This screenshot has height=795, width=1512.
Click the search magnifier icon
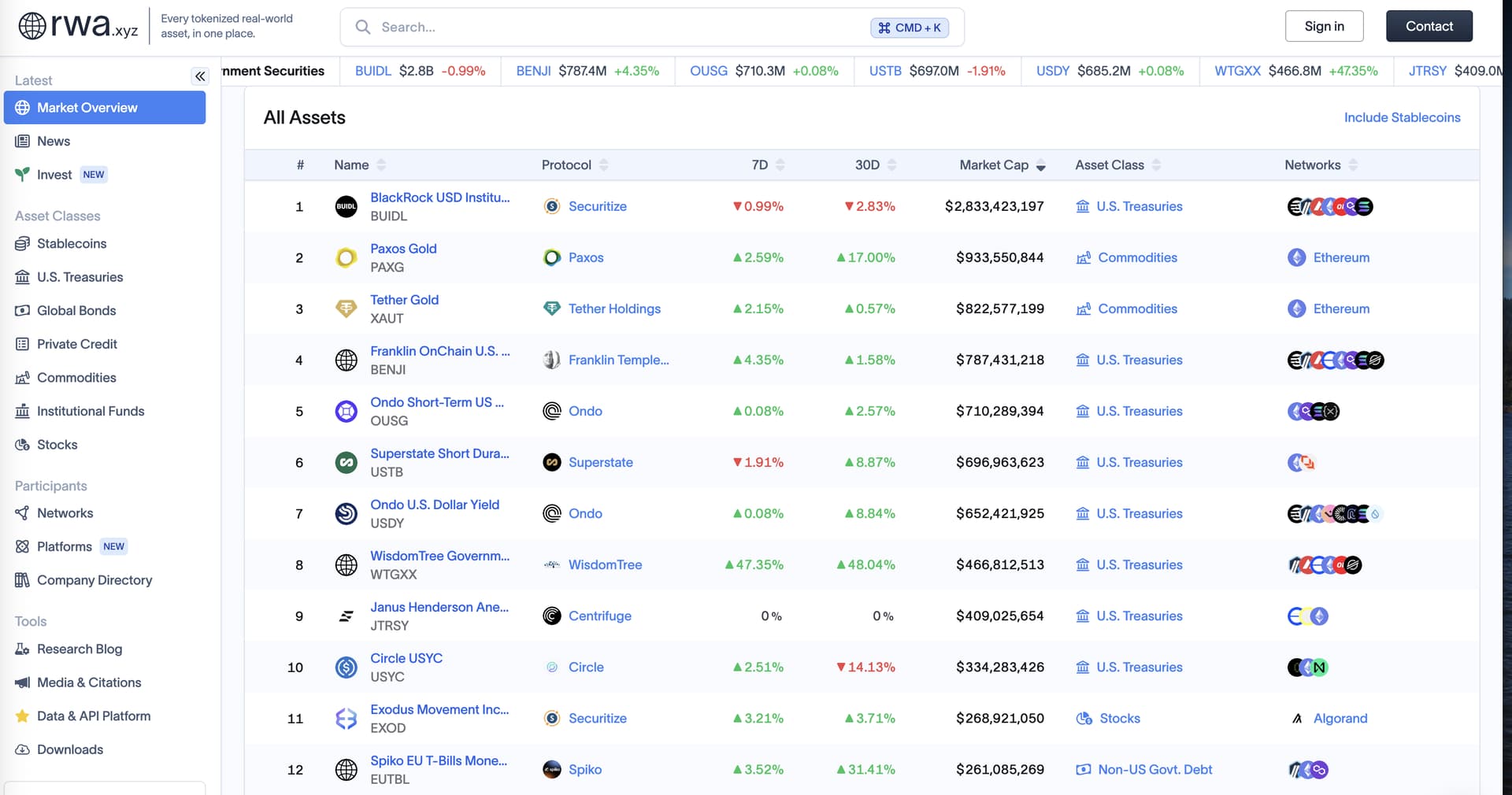tap(363, 27)
